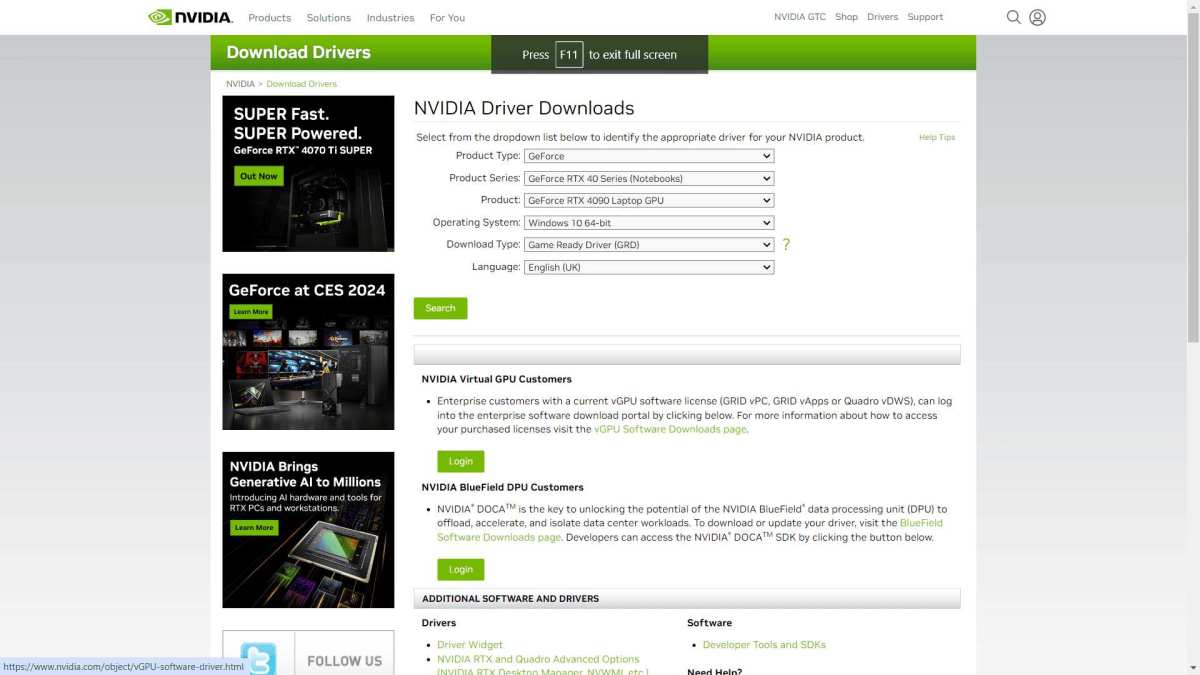Open the vGPU Software Downloads page link
The height and width of the screenshot is (675, 1200).
point(670,429)
